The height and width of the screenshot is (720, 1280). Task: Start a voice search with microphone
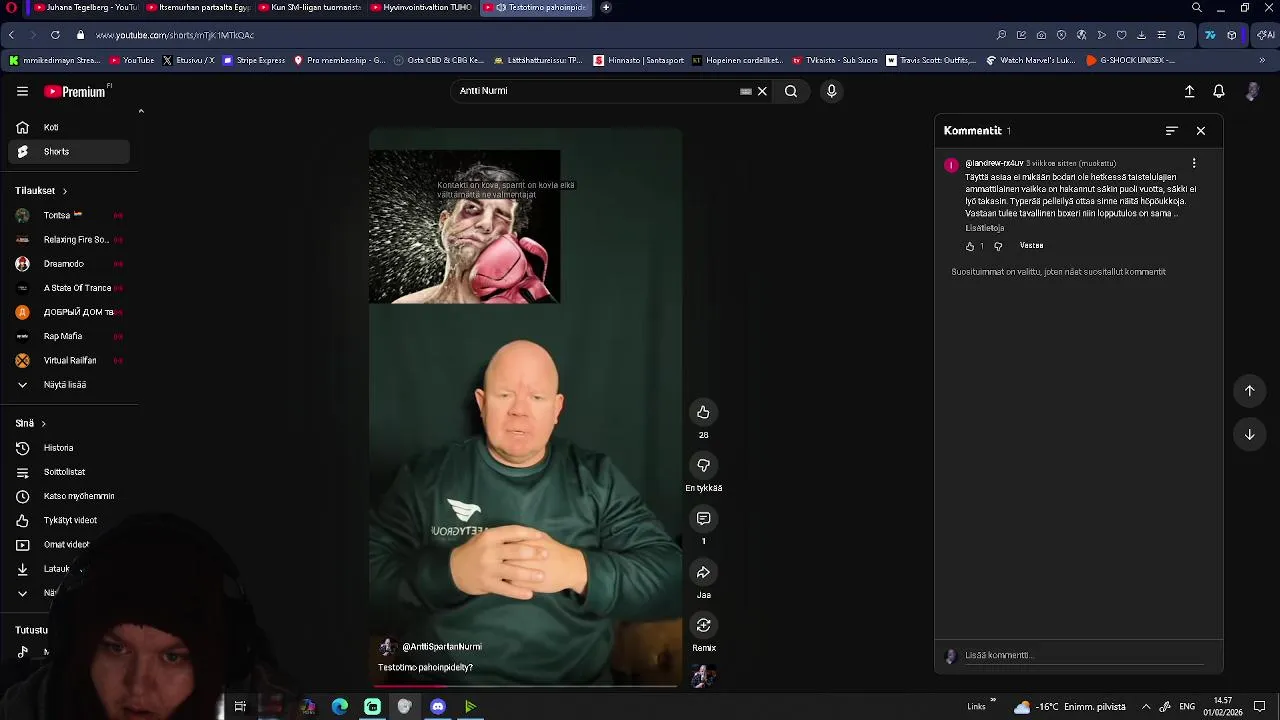pyautogui.click(x=831, y=91)
